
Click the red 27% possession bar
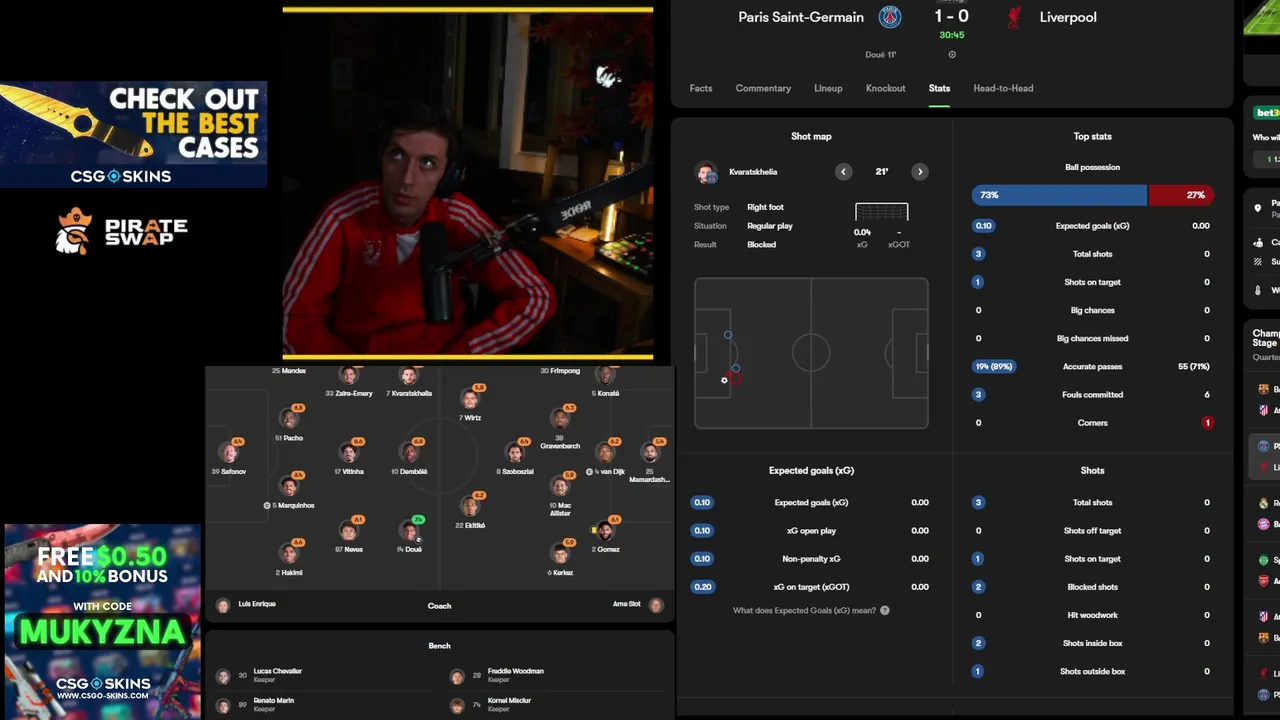point(1181,195)
